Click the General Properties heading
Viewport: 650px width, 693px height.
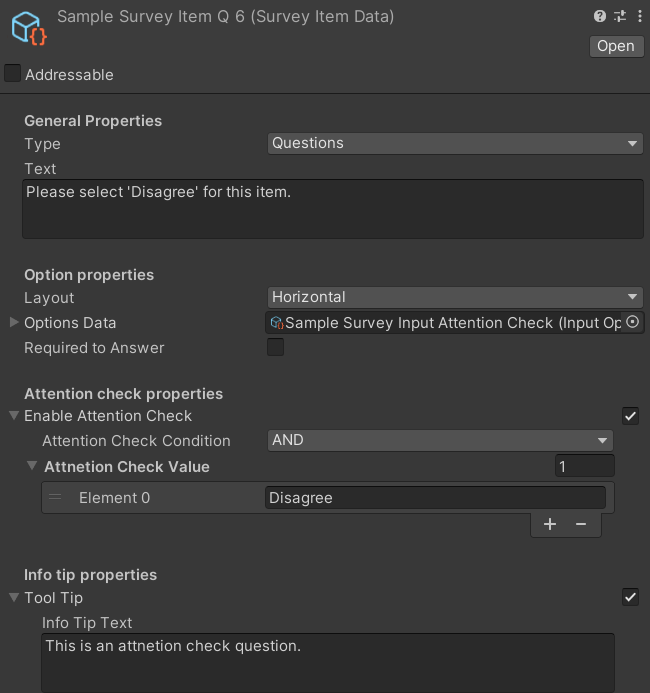click(x=93, y=121)
